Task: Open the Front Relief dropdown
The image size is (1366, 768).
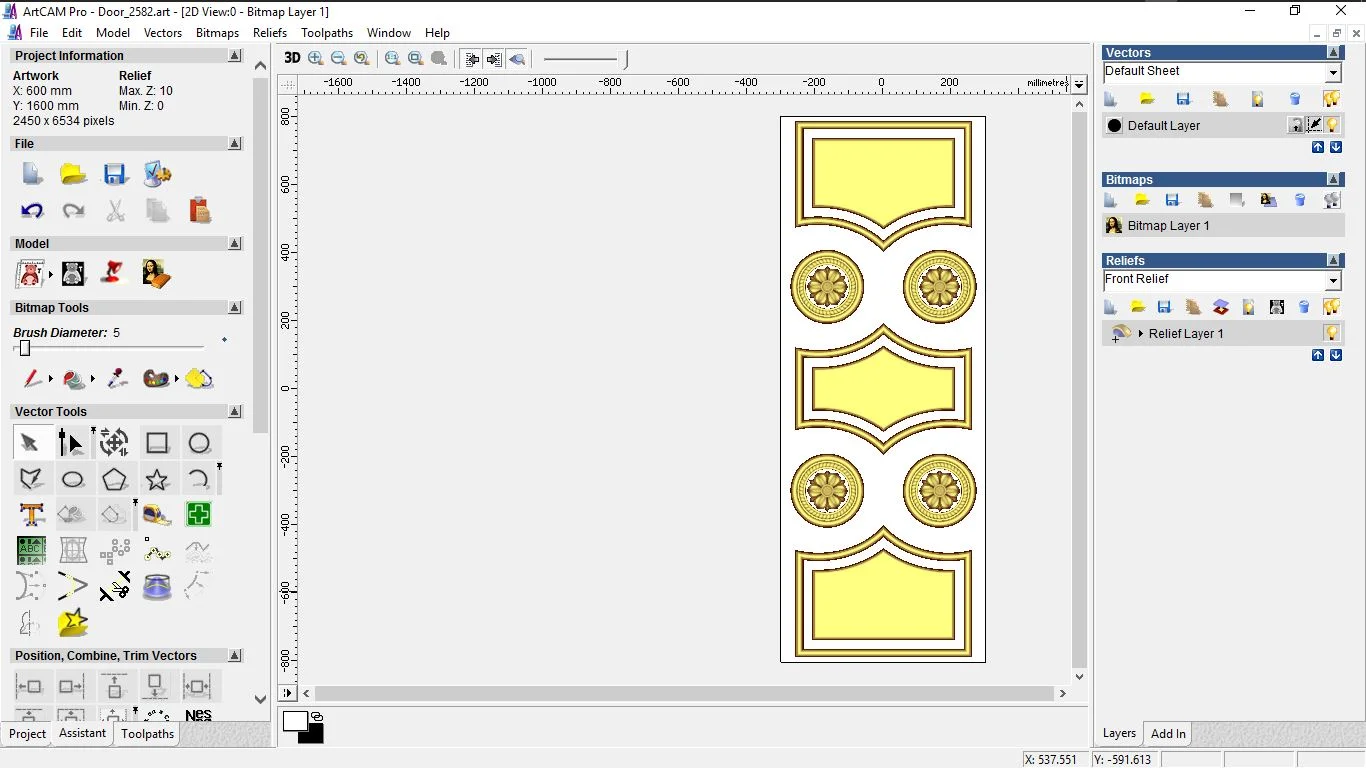Action: point(1333,281)
